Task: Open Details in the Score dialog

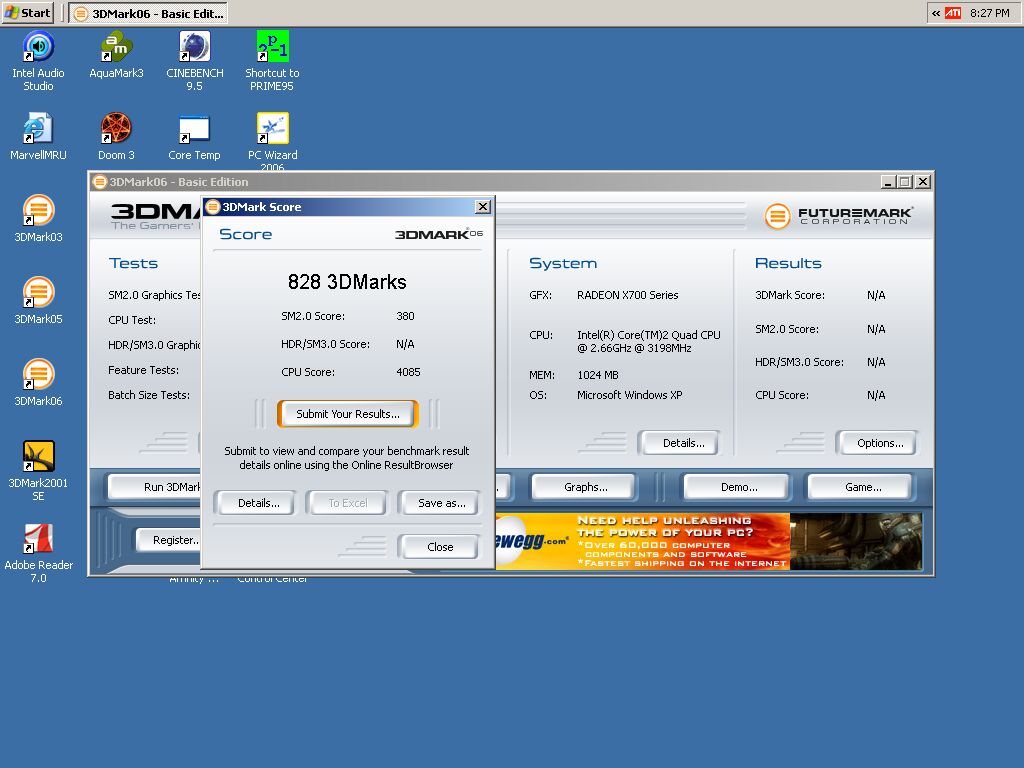Action: [259, 503]
